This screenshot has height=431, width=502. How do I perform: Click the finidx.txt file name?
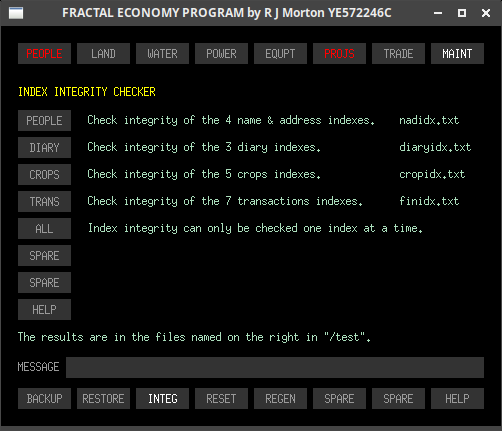click(429, 201)
